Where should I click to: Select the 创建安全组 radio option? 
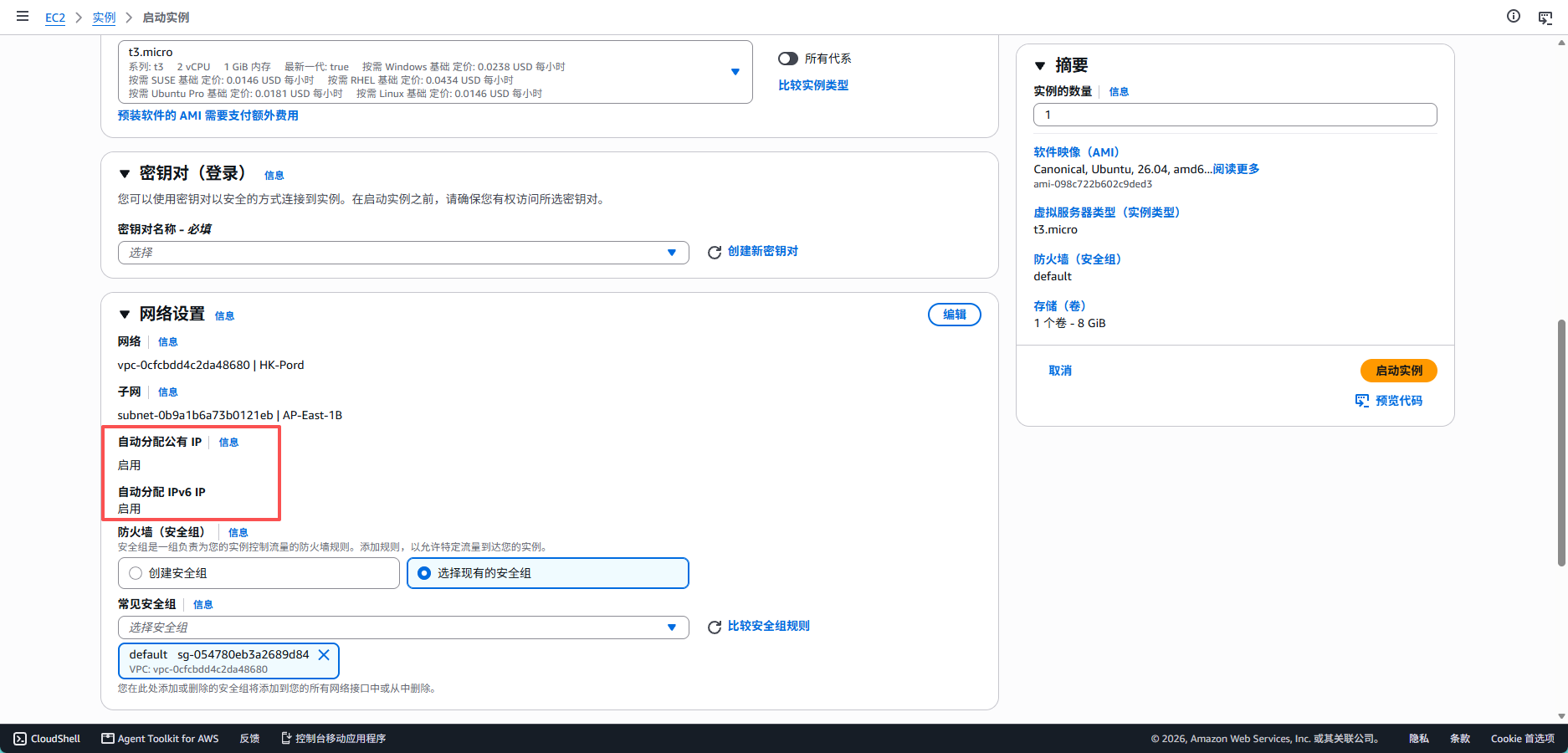tap(136, 573)
